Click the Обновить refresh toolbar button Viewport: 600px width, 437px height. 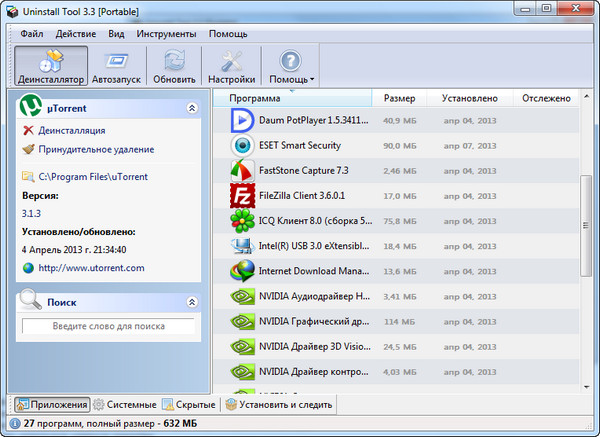coord(174,66)
